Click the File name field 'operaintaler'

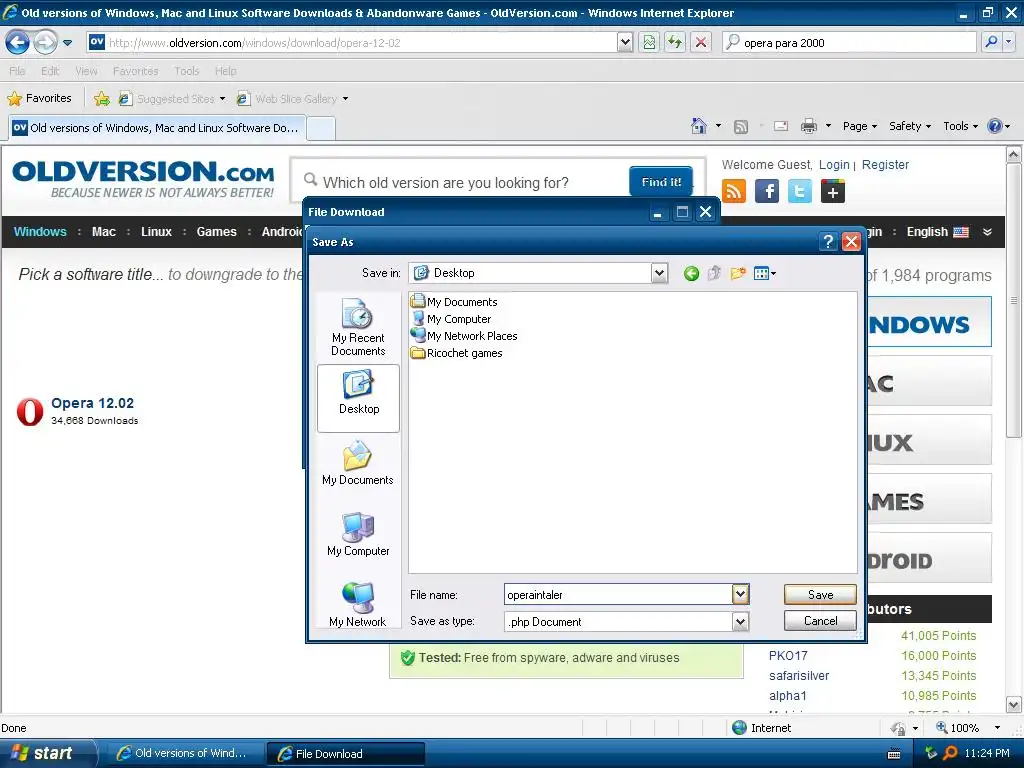[619, 594]
